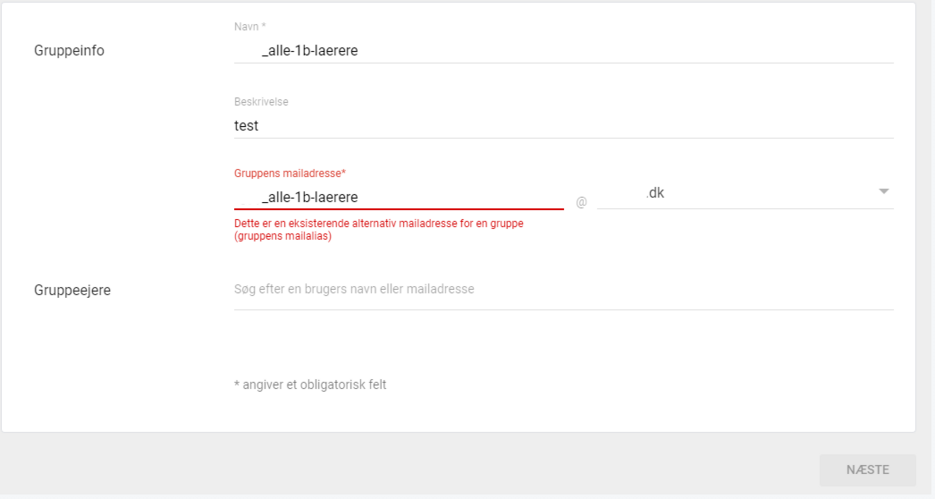Click the "* angiver et obligatorisk felt" note
The height and width of the screenshot is (499, 935).
coord(309,384)
